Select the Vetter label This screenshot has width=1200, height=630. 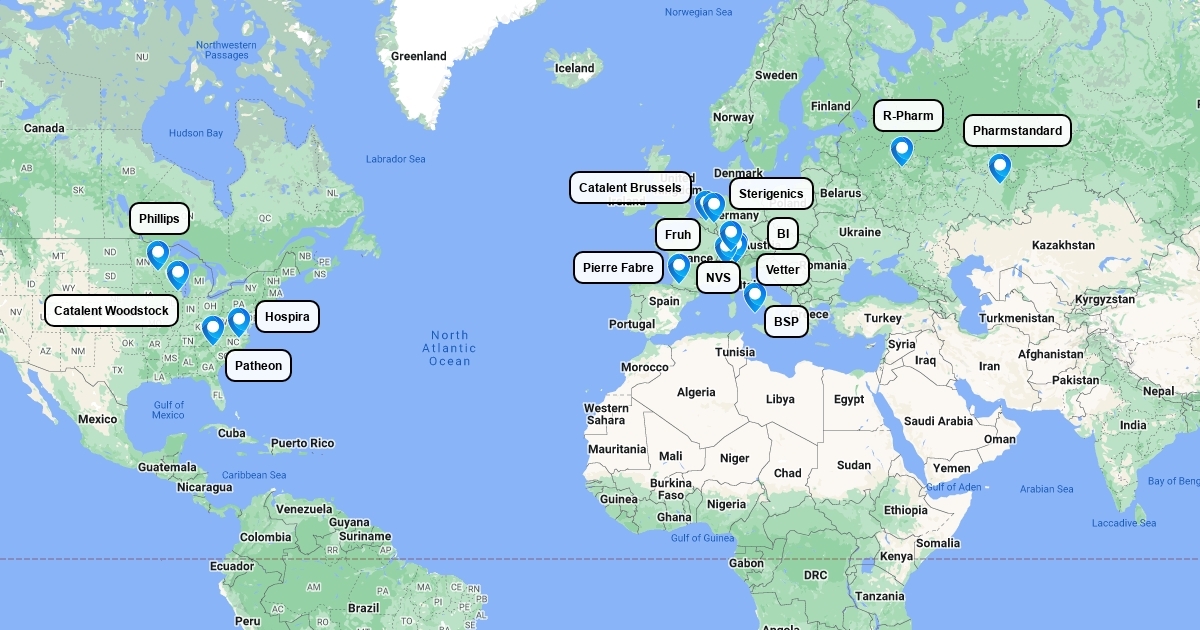[783, 270]
